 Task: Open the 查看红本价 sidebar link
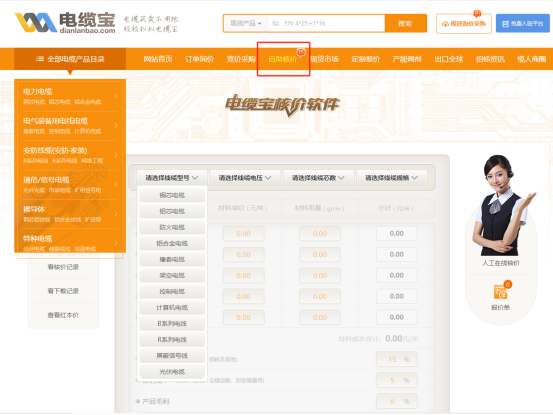point(63,315)
